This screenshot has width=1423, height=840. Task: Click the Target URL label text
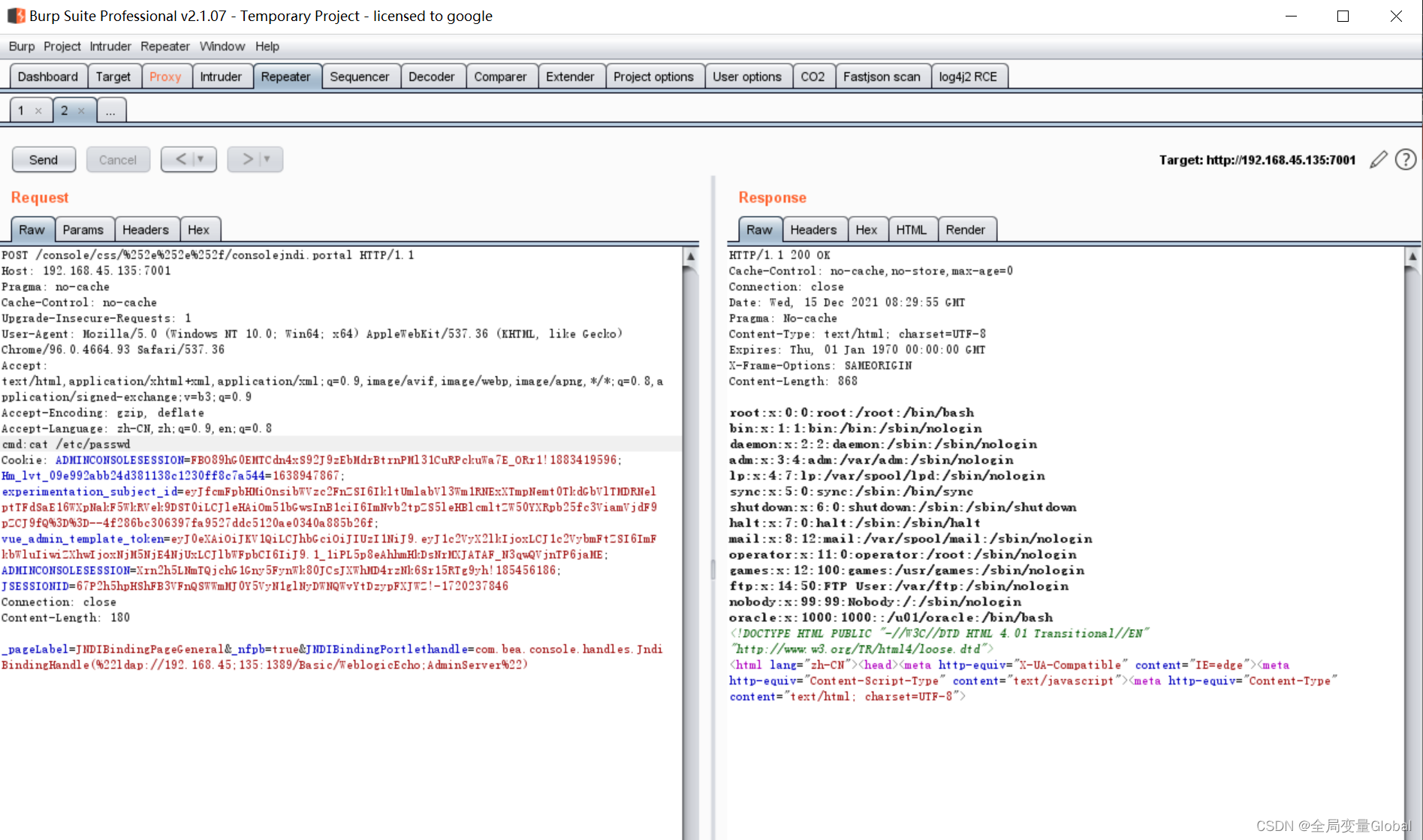1257,160
